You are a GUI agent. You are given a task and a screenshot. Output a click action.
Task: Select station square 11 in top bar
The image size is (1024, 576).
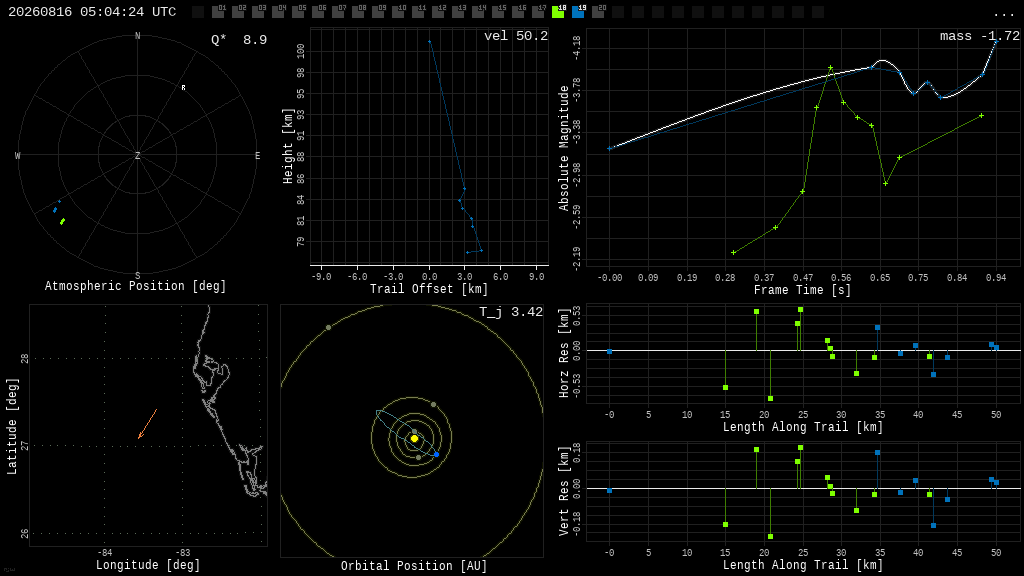coord(418,12)
